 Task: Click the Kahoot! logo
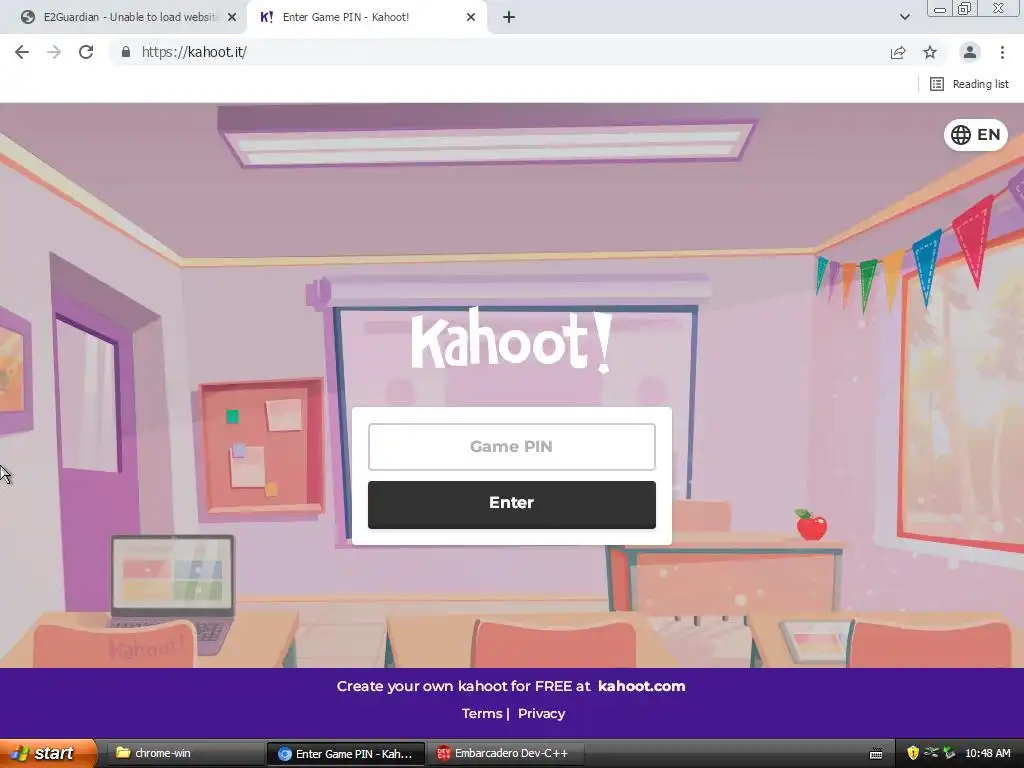coord(512,340)
